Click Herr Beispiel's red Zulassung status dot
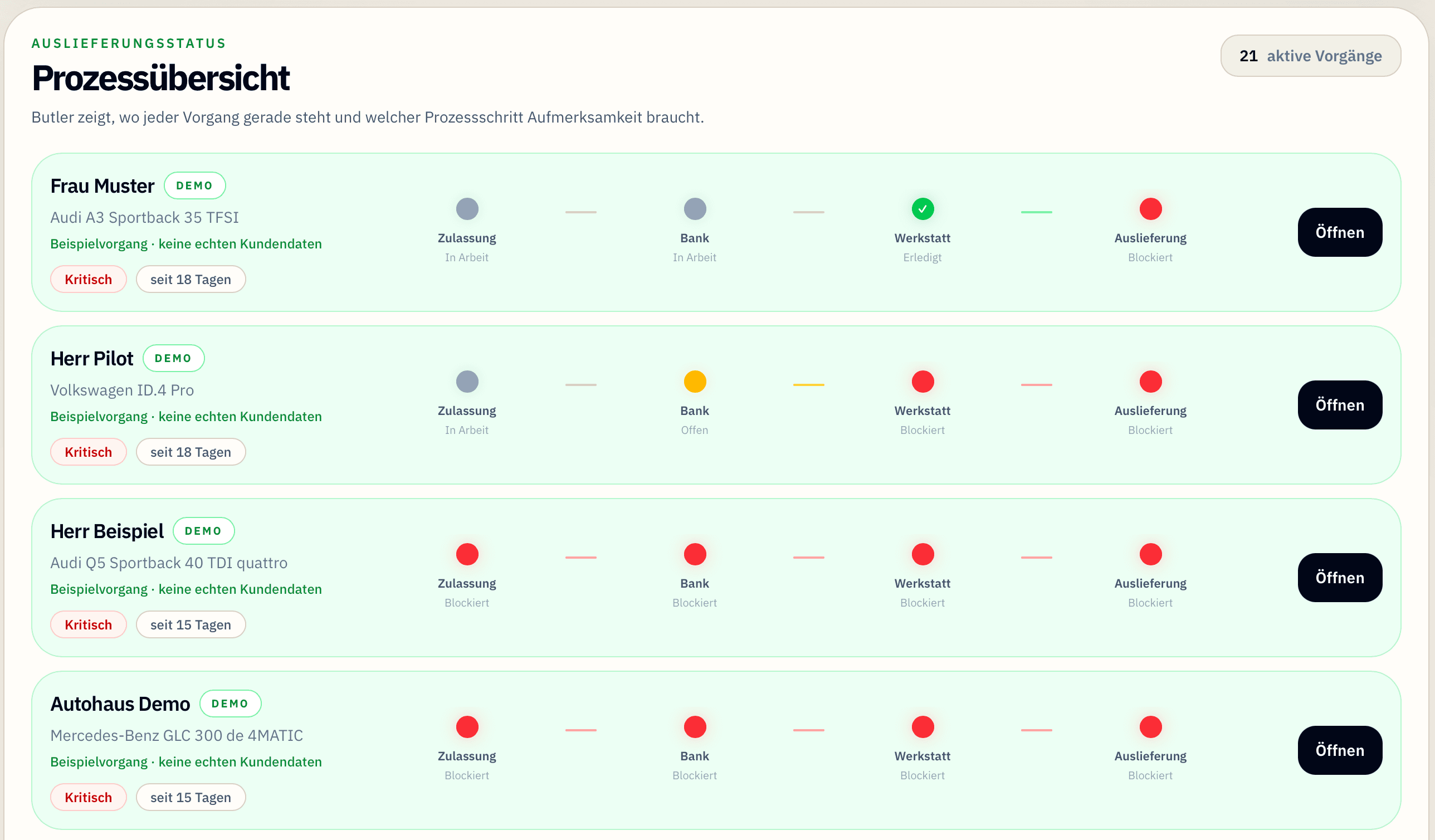Screen dimensions: 1435x840 point(467,554)
